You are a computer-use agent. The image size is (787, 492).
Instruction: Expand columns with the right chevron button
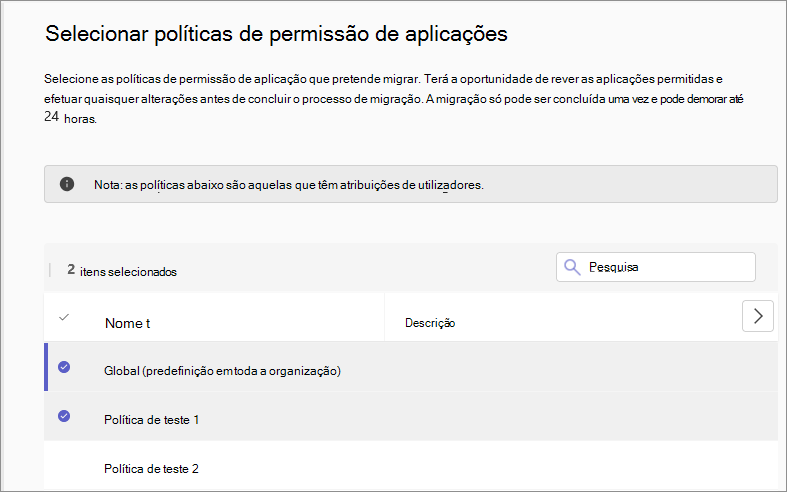[758, 316]
